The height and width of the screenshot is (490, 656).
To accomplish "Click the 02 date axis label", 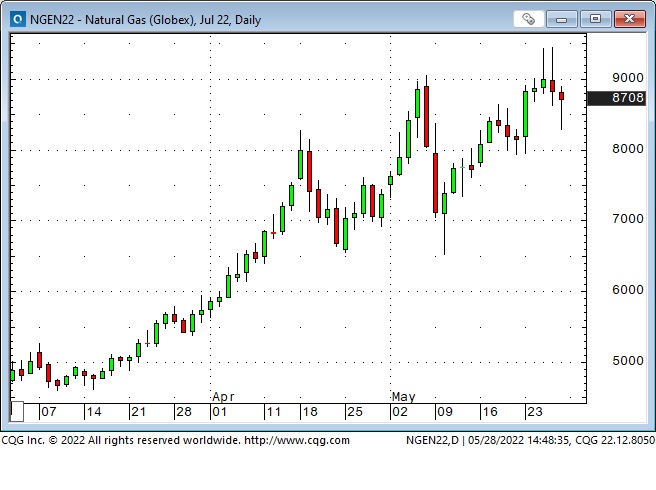I will [400, 412].
